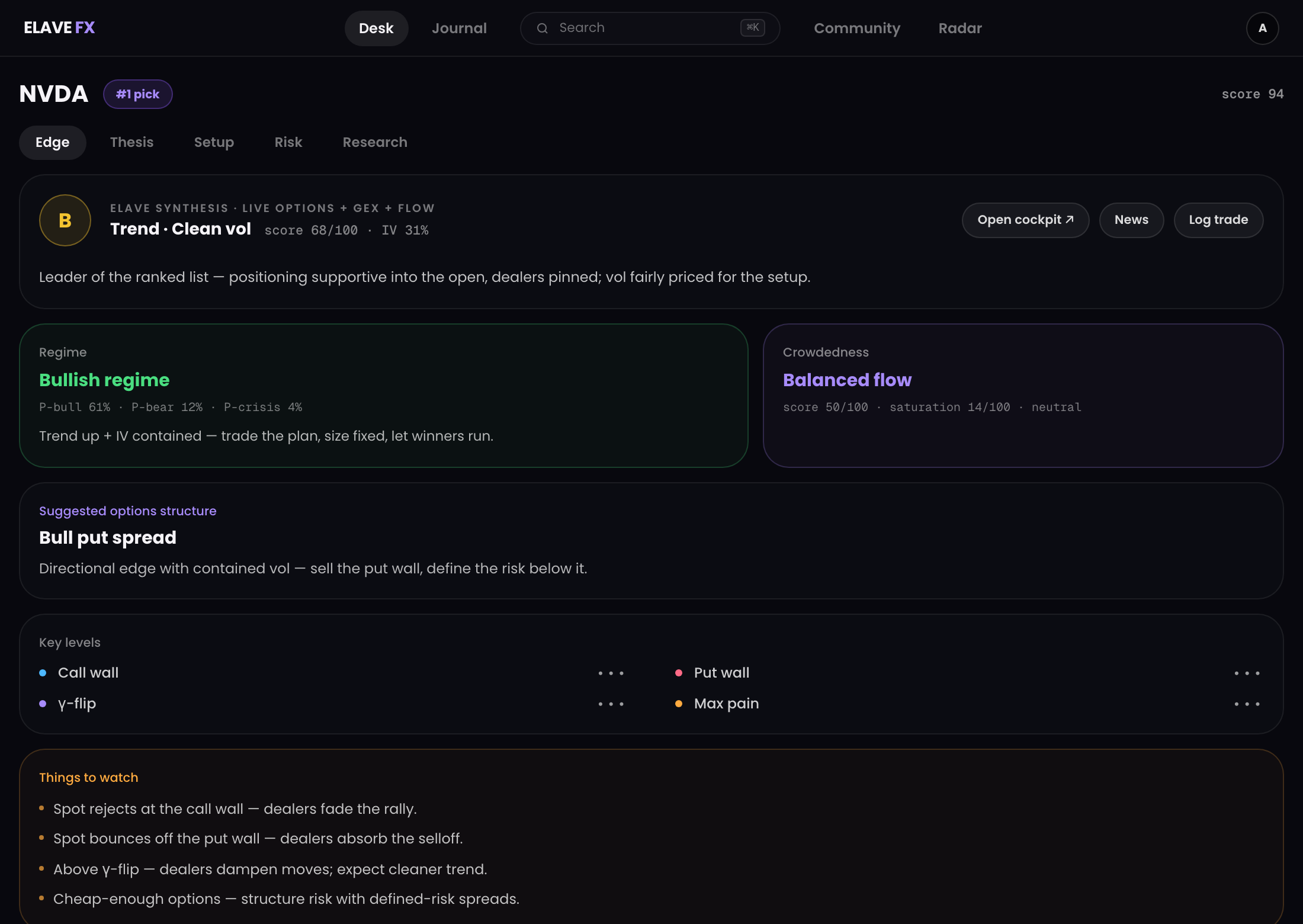This screenshot has width=1303, height=924.
Task: Click the purple γ-flip dot
Action: point(43,704)
